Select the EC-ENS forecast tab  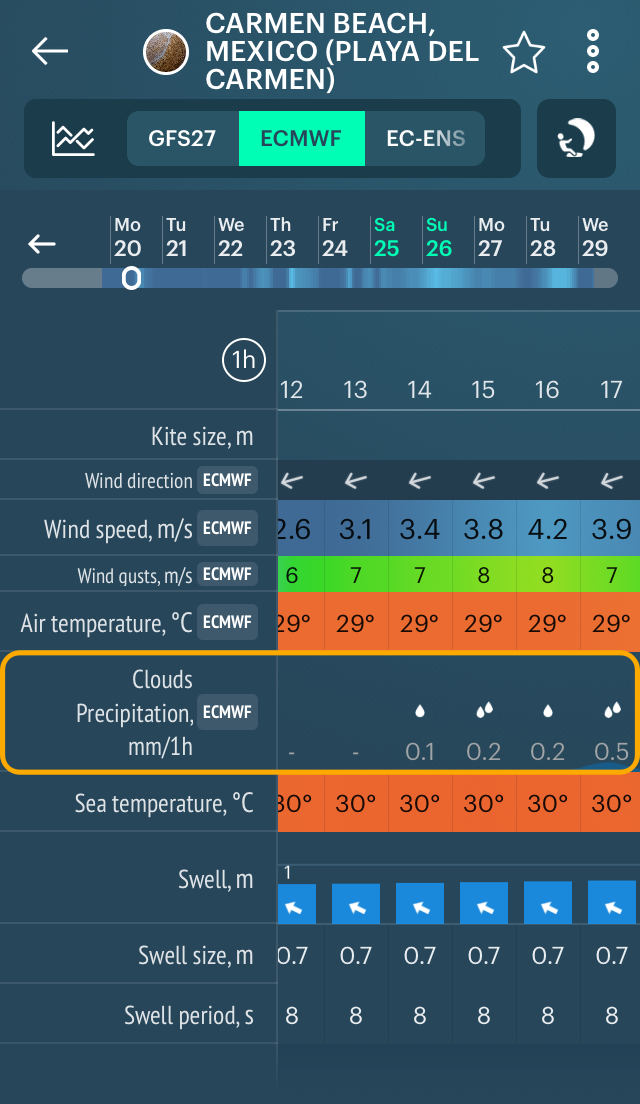(x=426, y=138)
